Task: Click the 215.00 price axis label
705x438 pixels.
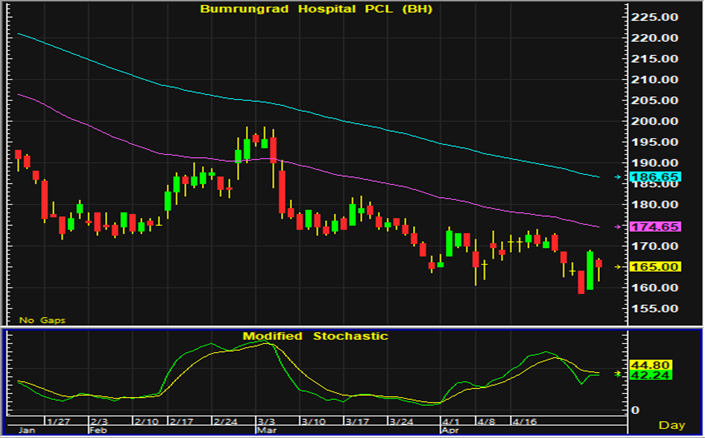Action: pyautogui.click(x=654, y=59)
